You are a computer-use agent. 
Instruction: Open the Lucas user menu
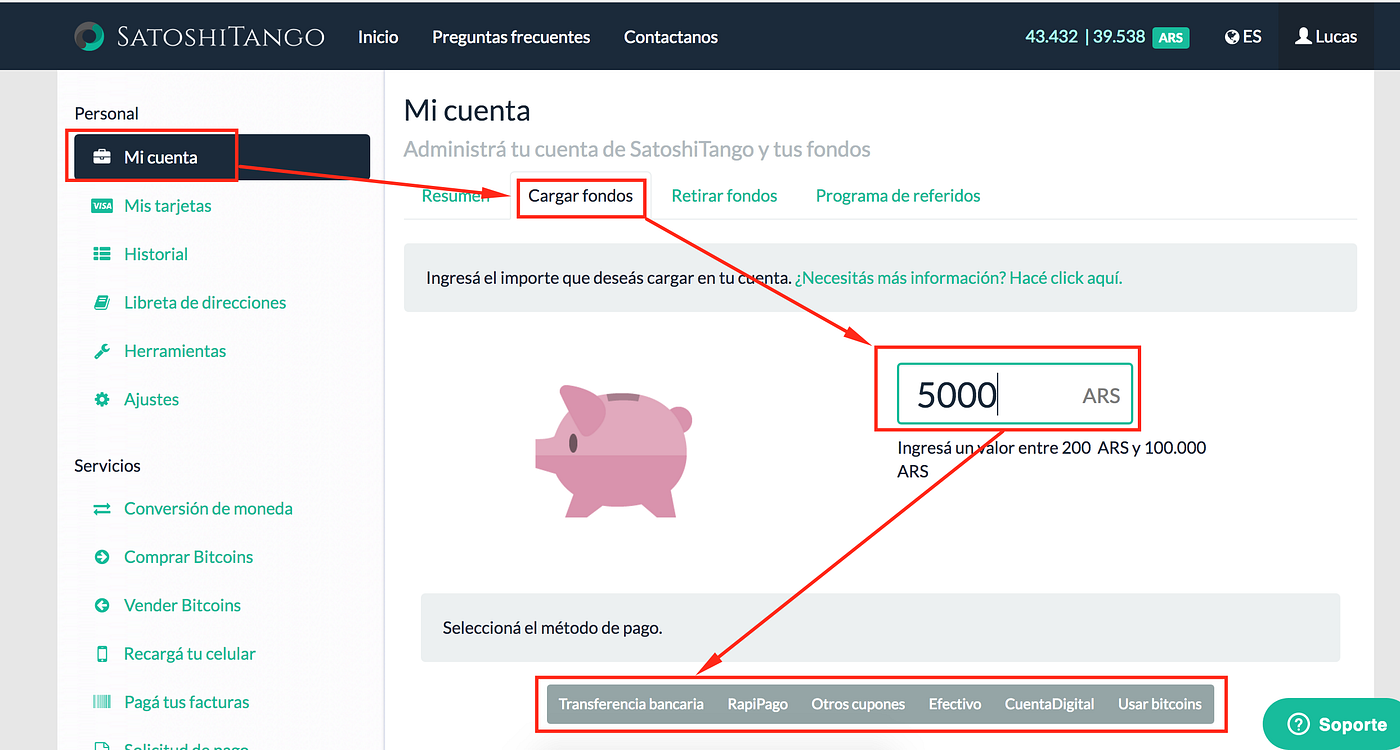(x=1326, y=36)
